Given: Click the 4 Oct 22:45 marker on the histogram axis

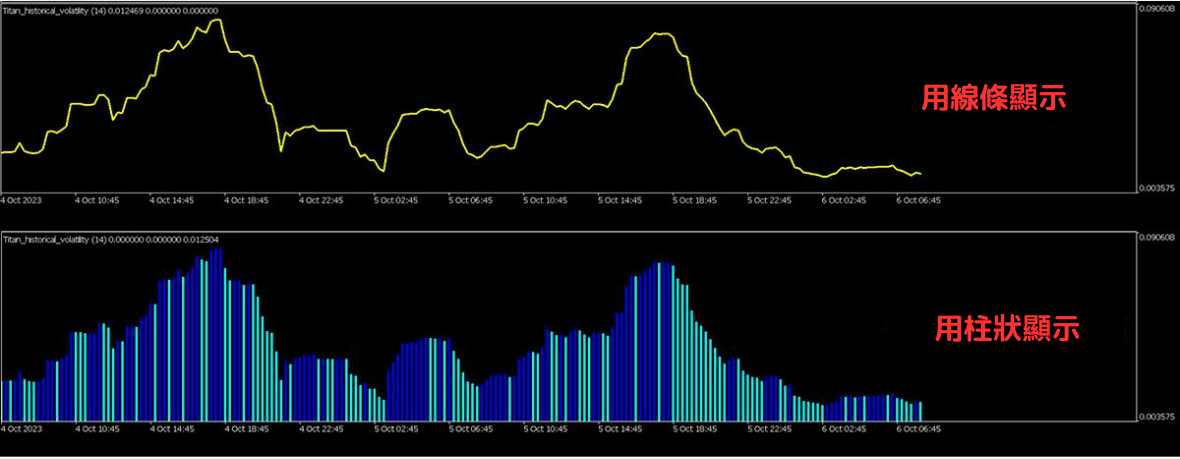Looking at the screenshot, I should point(322,429).
